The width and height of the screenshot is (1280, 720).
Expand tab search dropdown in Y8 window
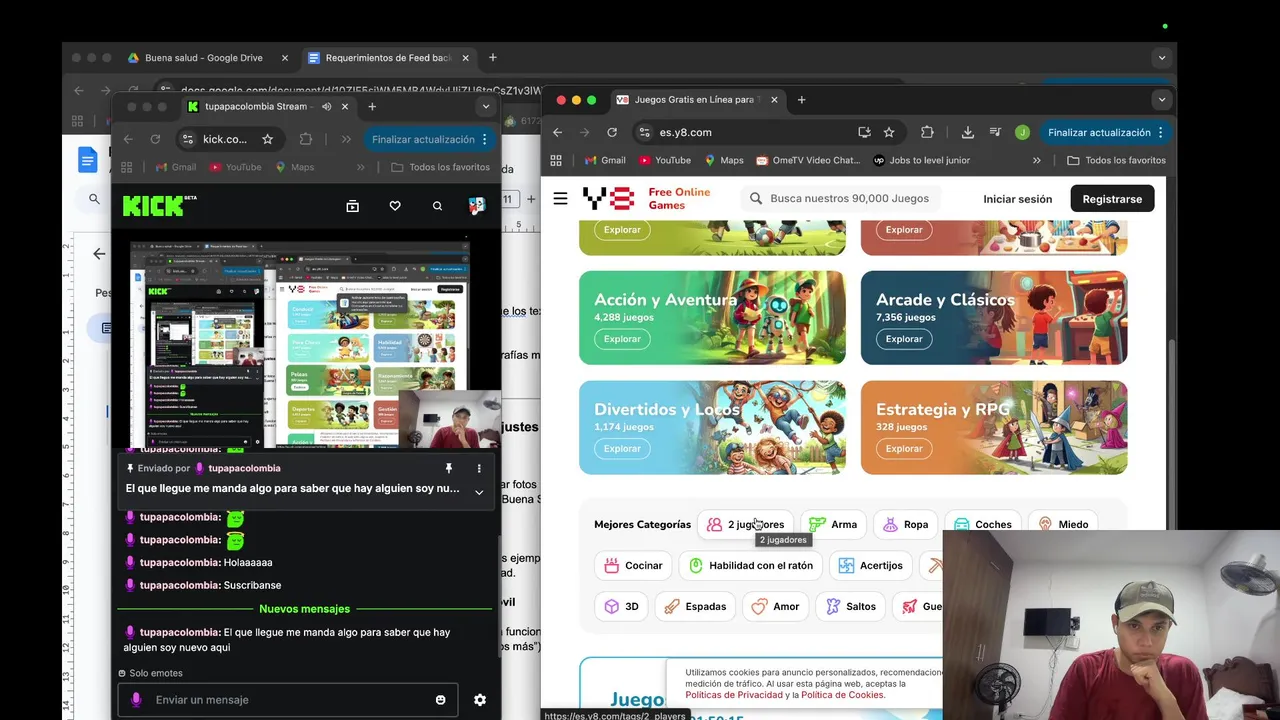click(x=1161, y=100)
